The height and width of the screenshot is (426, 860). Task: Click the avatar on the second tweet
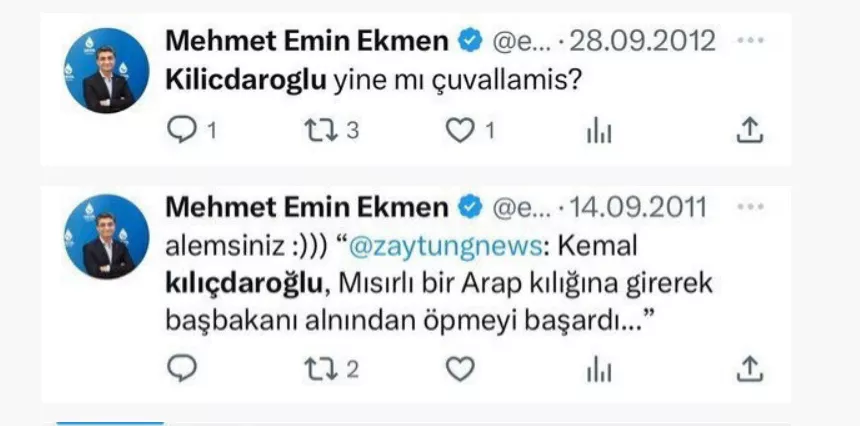click(106, 237)
